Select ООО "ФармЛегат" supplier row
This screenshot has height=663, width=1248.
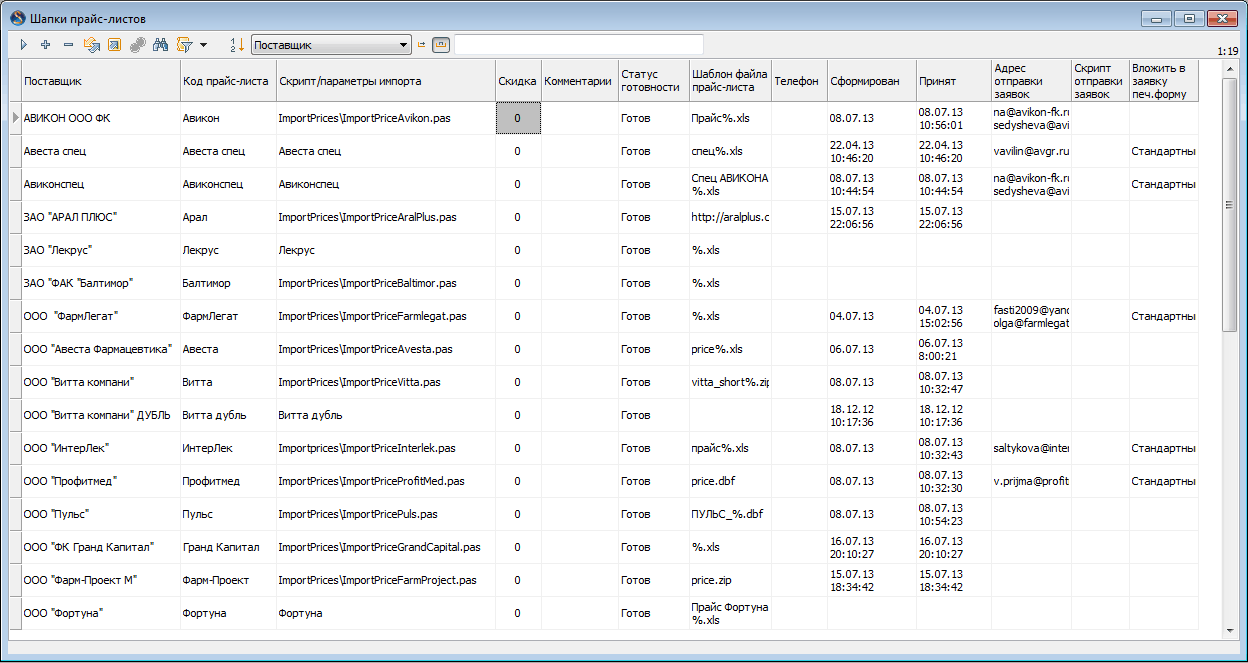click(x=101, y=316)
